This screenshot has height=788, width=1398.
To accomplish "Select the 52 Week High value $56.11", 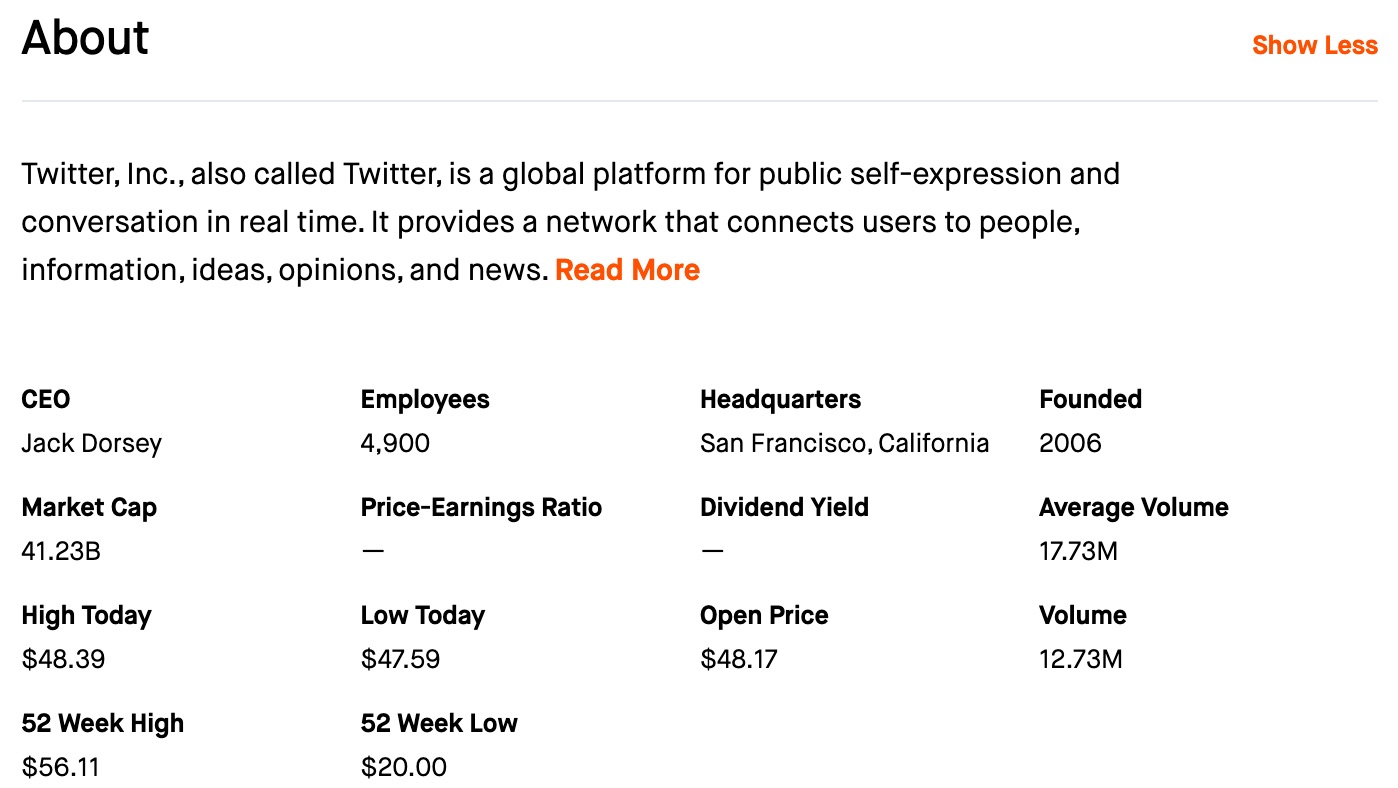I will click(60, 767).
